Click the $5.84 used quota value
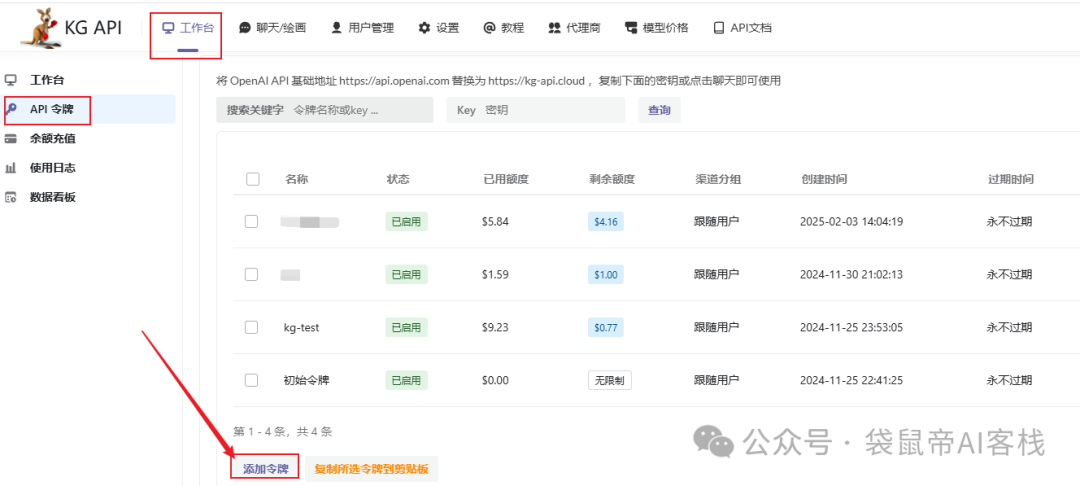 495,222
